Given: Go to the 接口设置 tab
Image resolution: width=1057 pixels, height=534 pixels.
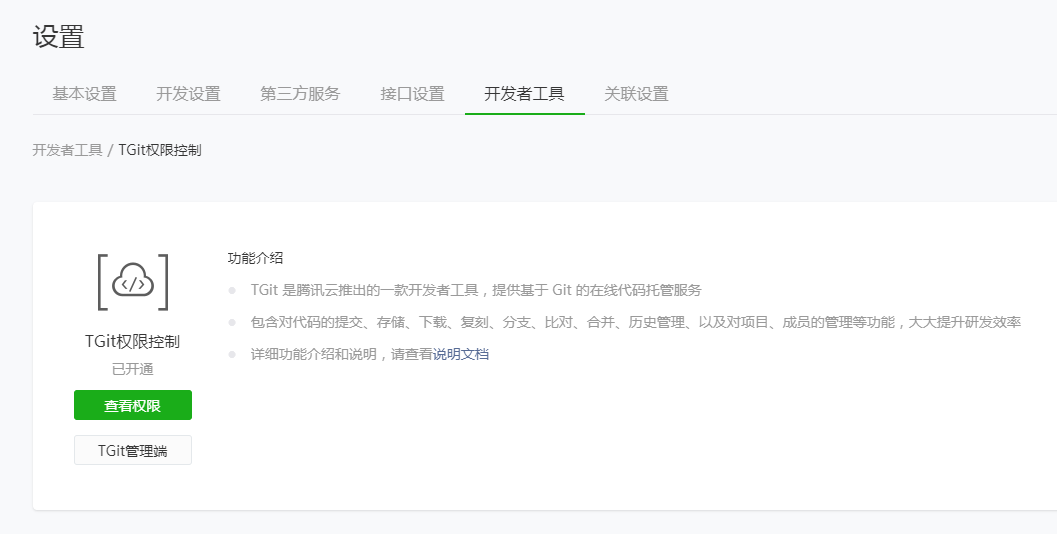Looking at the screenshot, I should click(412, 94).
